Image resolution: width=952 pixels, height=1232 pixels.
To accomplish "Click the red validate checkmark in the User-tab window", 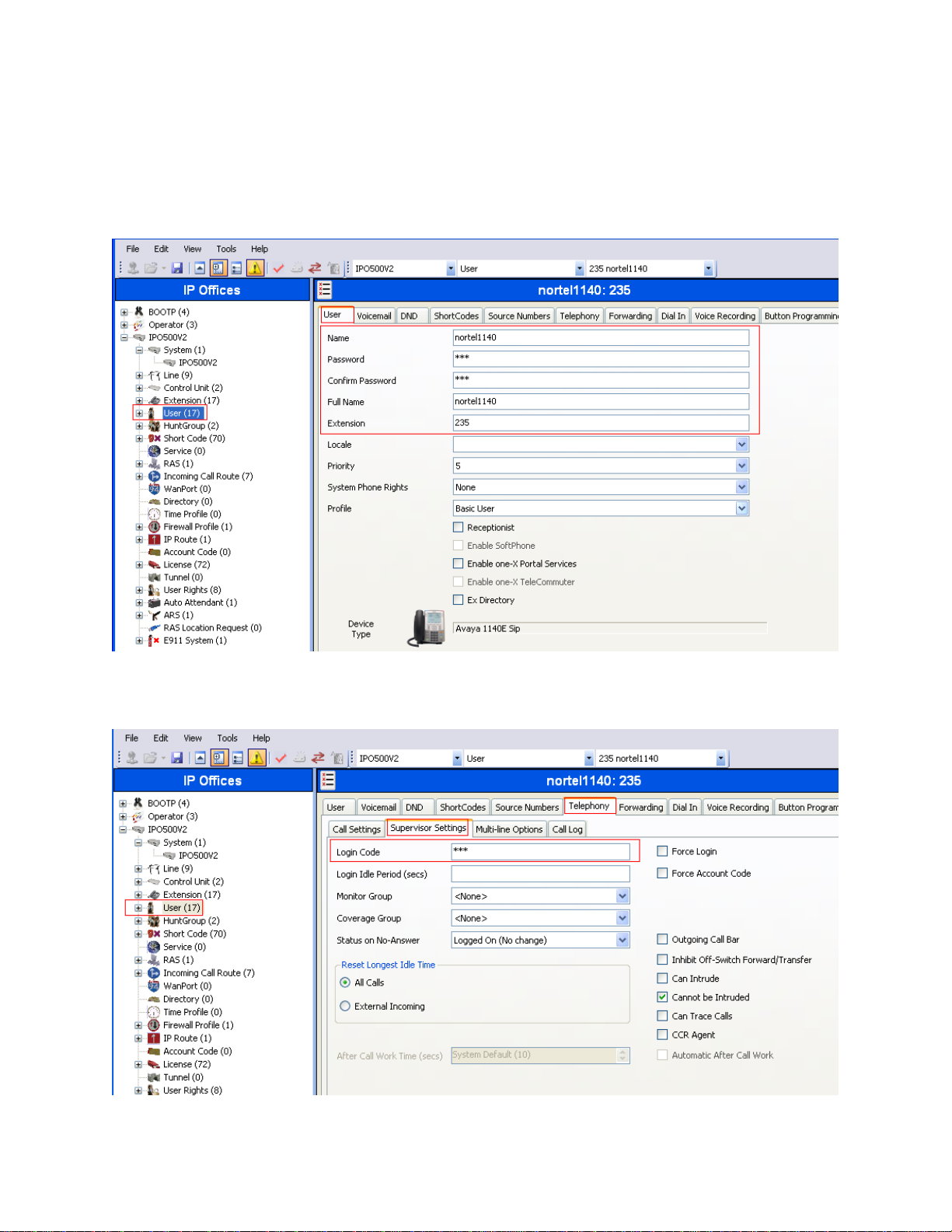I will (278, 268).
